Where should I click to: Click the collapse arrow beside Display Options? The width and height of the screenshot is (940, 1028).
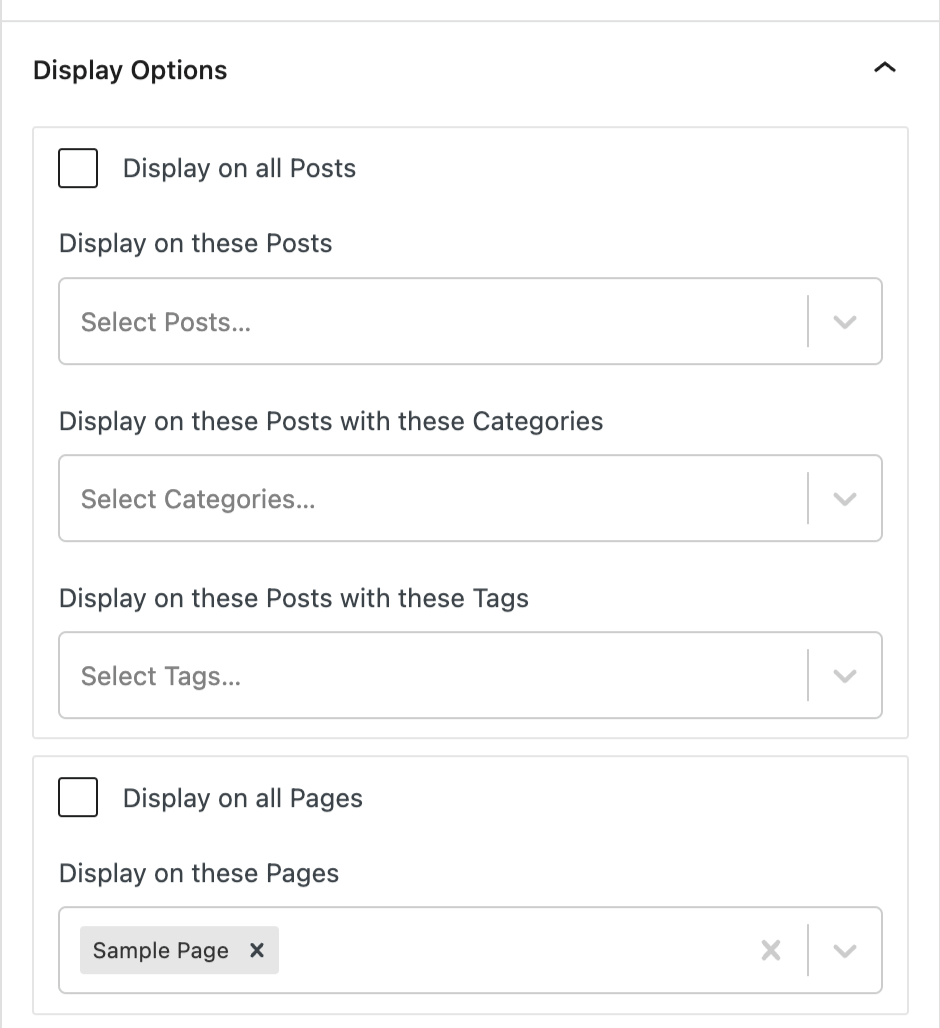pos(884,68)
